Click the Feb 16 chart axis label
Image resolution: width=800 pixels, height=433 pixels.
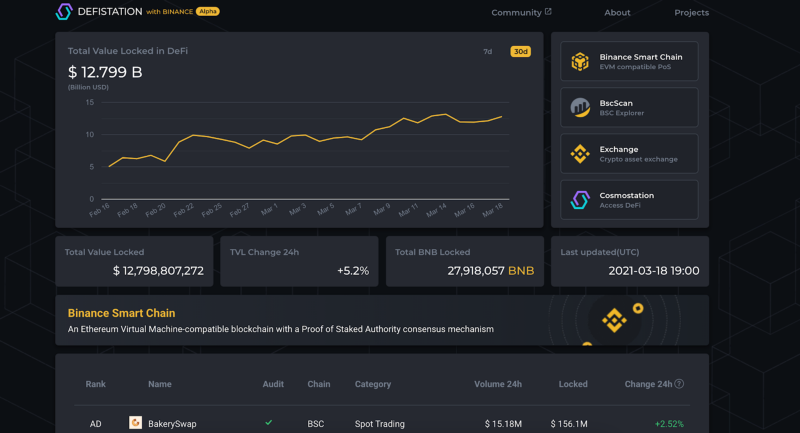click(99, 210)
